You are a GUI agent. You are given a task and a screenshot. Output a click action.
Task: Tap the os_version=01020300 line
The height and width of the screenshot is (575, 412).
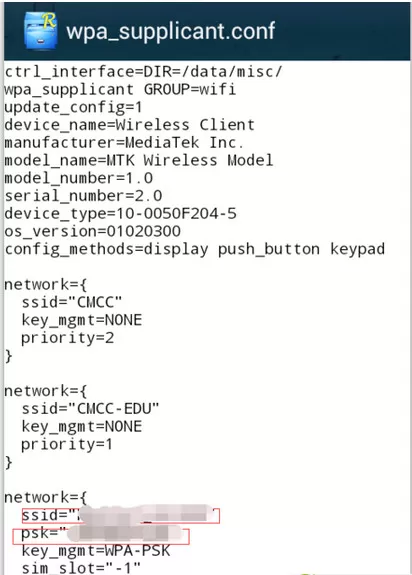point(93,231)
